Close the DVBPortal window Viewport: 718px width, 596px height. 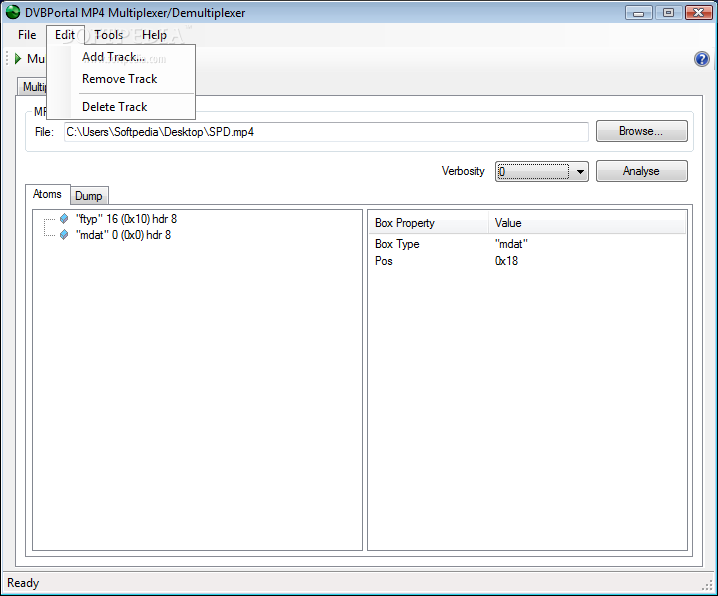(698, 13)
